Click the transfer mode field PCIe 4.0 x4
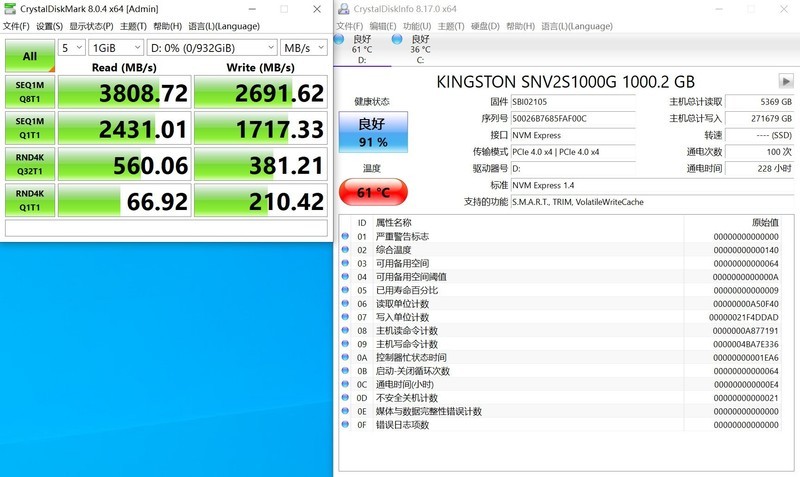This screenshot has width=800, height=477. tap(573, 152)
